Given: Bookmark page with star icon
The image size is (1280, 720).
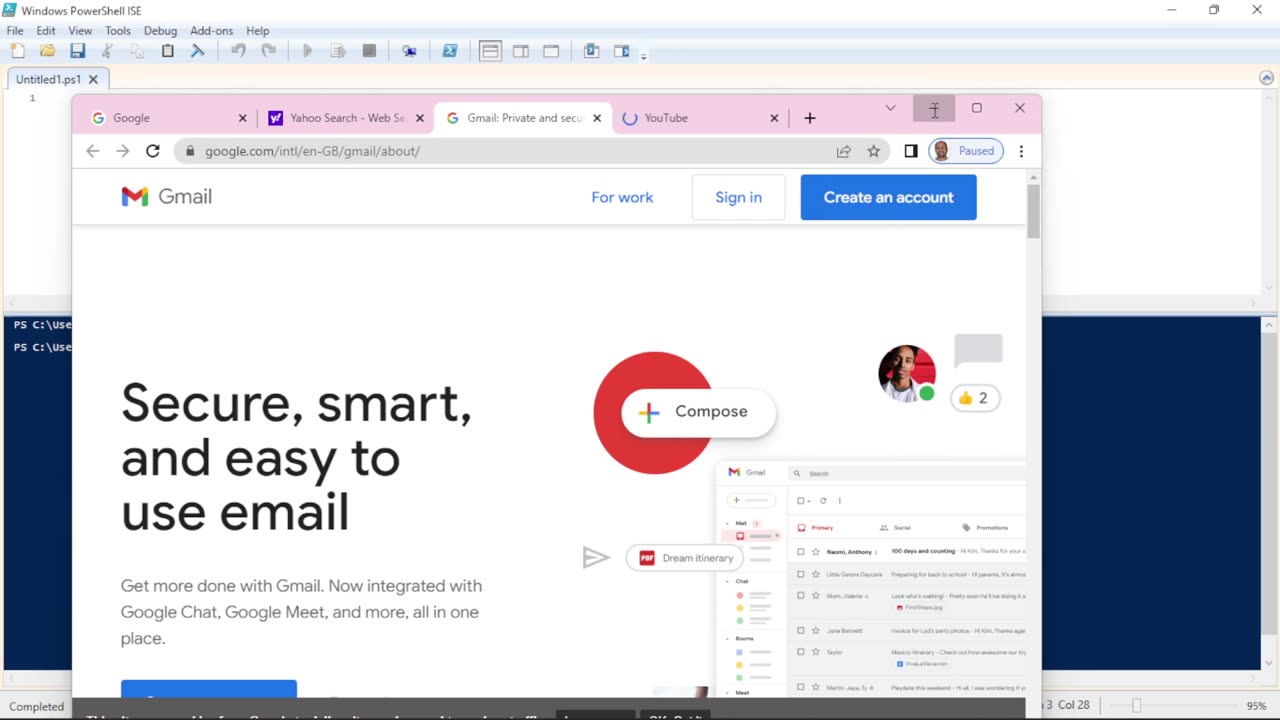Looking at the screenshot, I should tap(874, 151).
